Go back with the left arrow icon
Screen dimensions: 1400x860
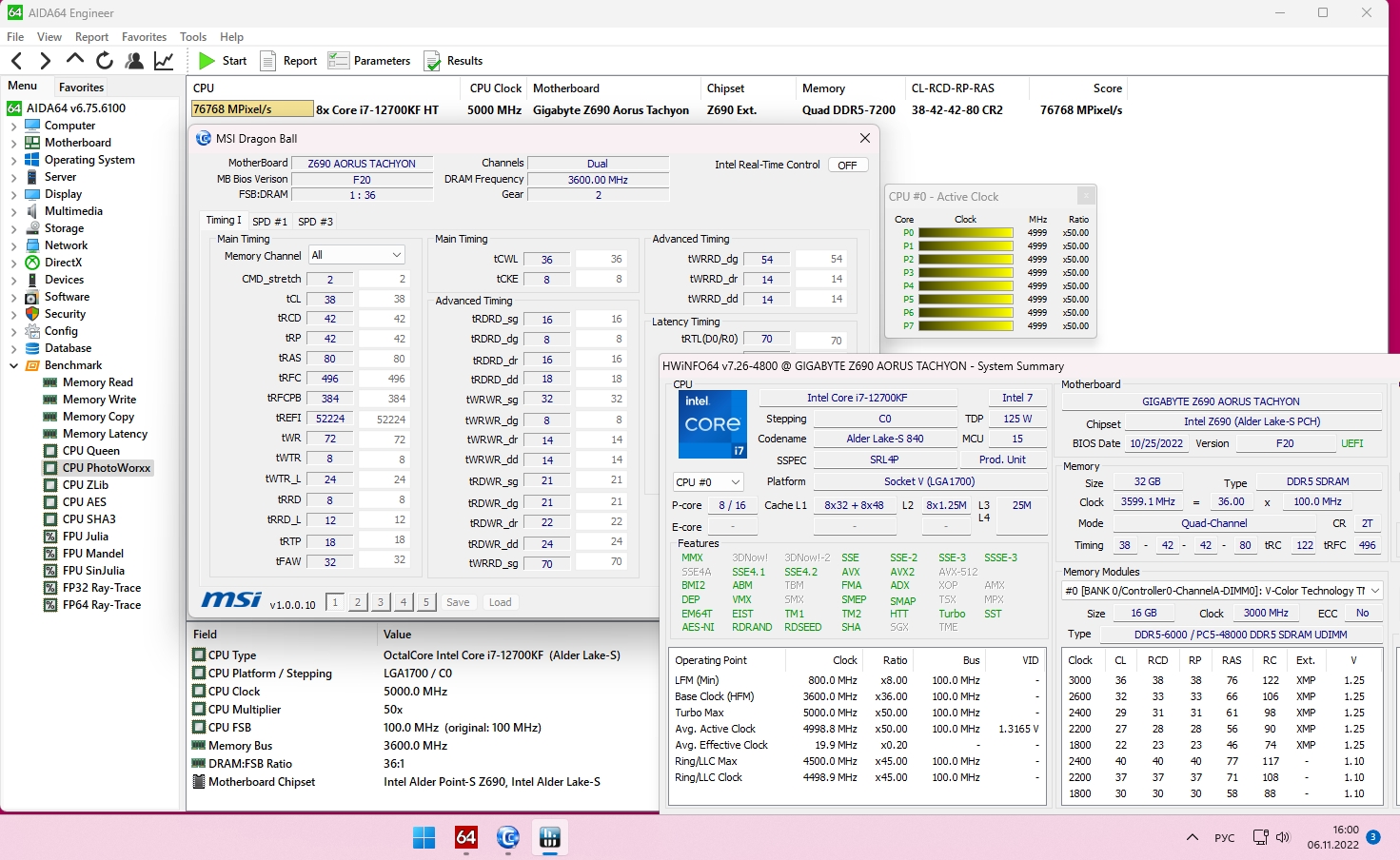click(16, 61)
